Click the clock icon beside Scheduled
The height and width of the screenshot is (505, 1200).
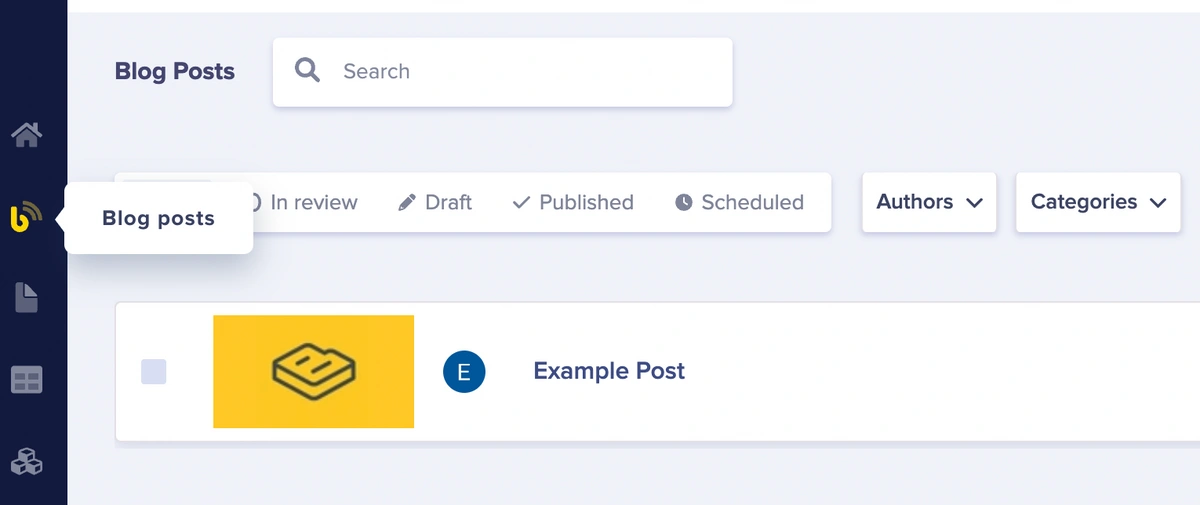(684, 203)
